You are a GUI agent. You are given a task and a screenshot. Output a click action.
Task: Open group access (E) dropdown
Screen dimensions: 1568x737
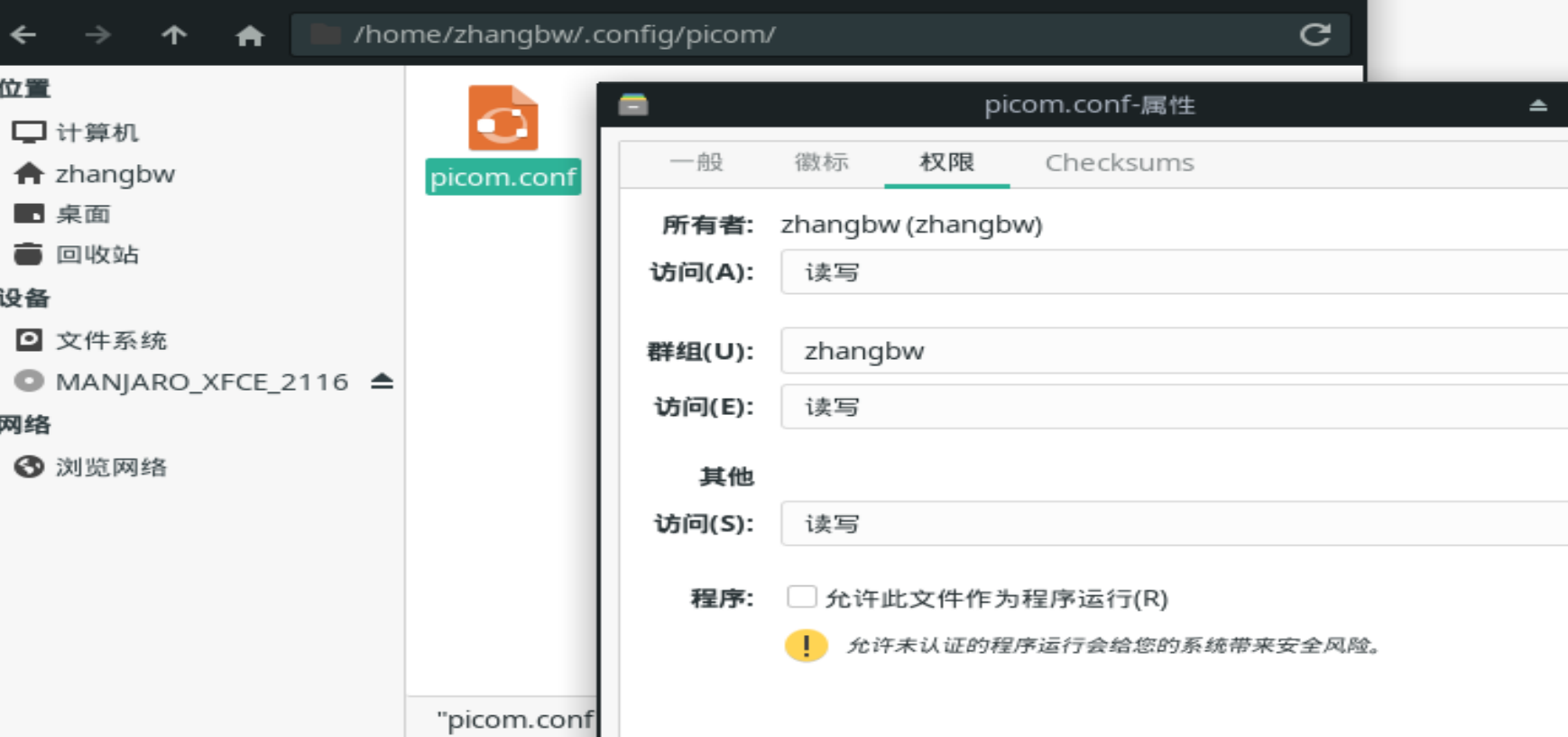coord(1174,407)
